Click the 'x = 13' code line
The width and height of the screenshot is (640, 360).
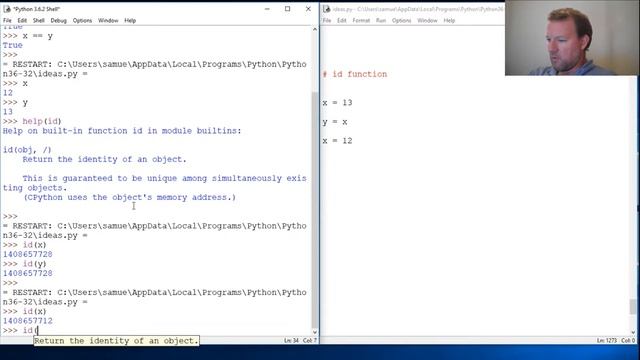[337, 103]
